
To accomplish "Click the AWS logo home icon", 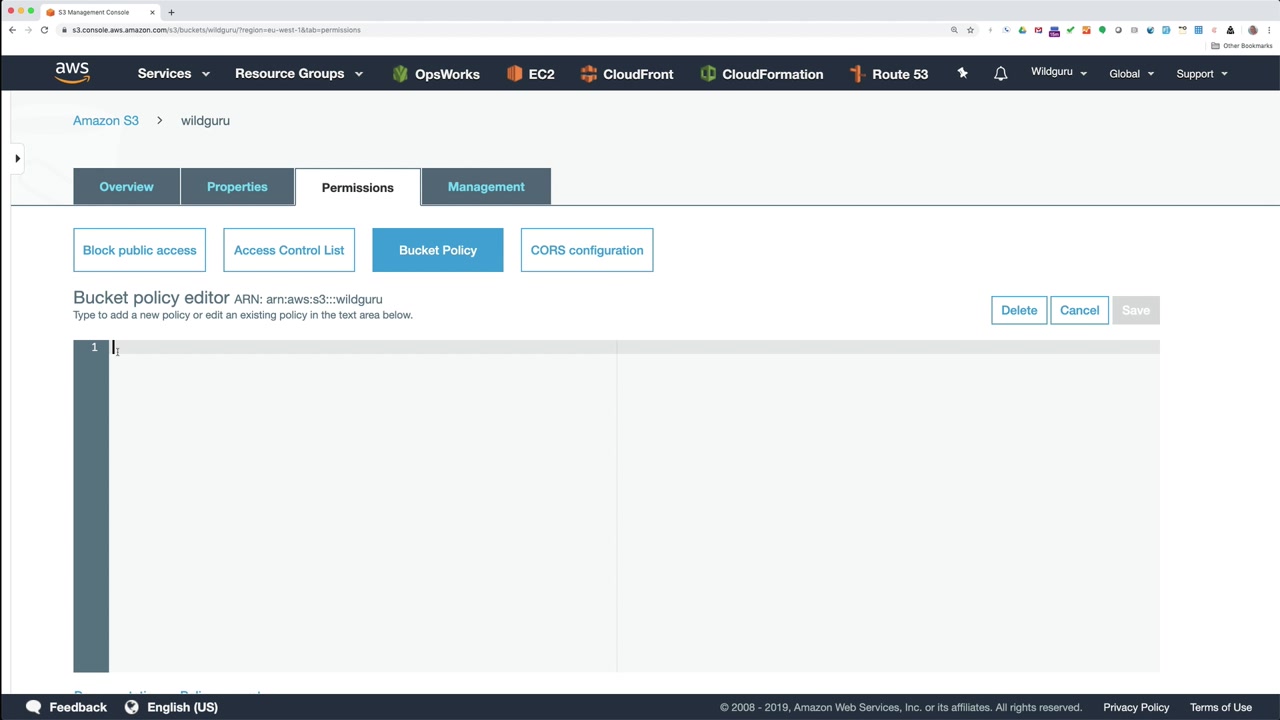I will [x=72, y=72].
